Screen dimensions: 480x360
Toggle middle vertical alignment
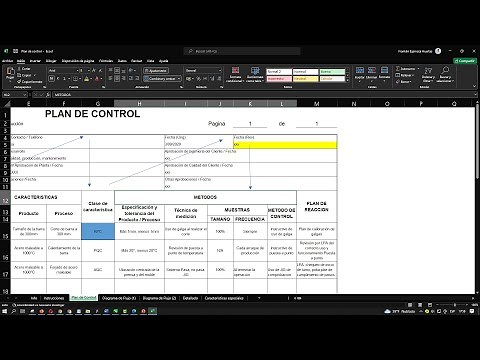click(x=117, y=71)
